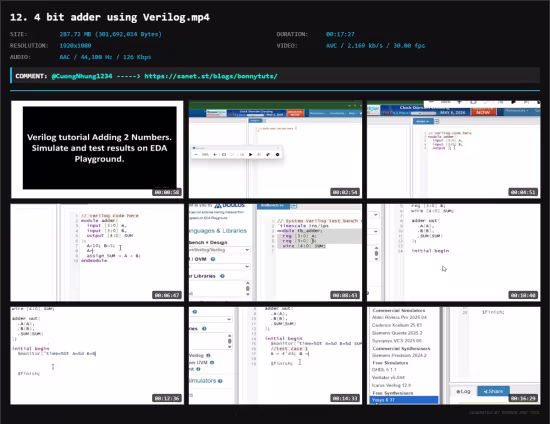This screenshot has height=424, width=550.
Task: Click the play icon in the 00:02:54 floating toolbar
Action: pos(250,154)
